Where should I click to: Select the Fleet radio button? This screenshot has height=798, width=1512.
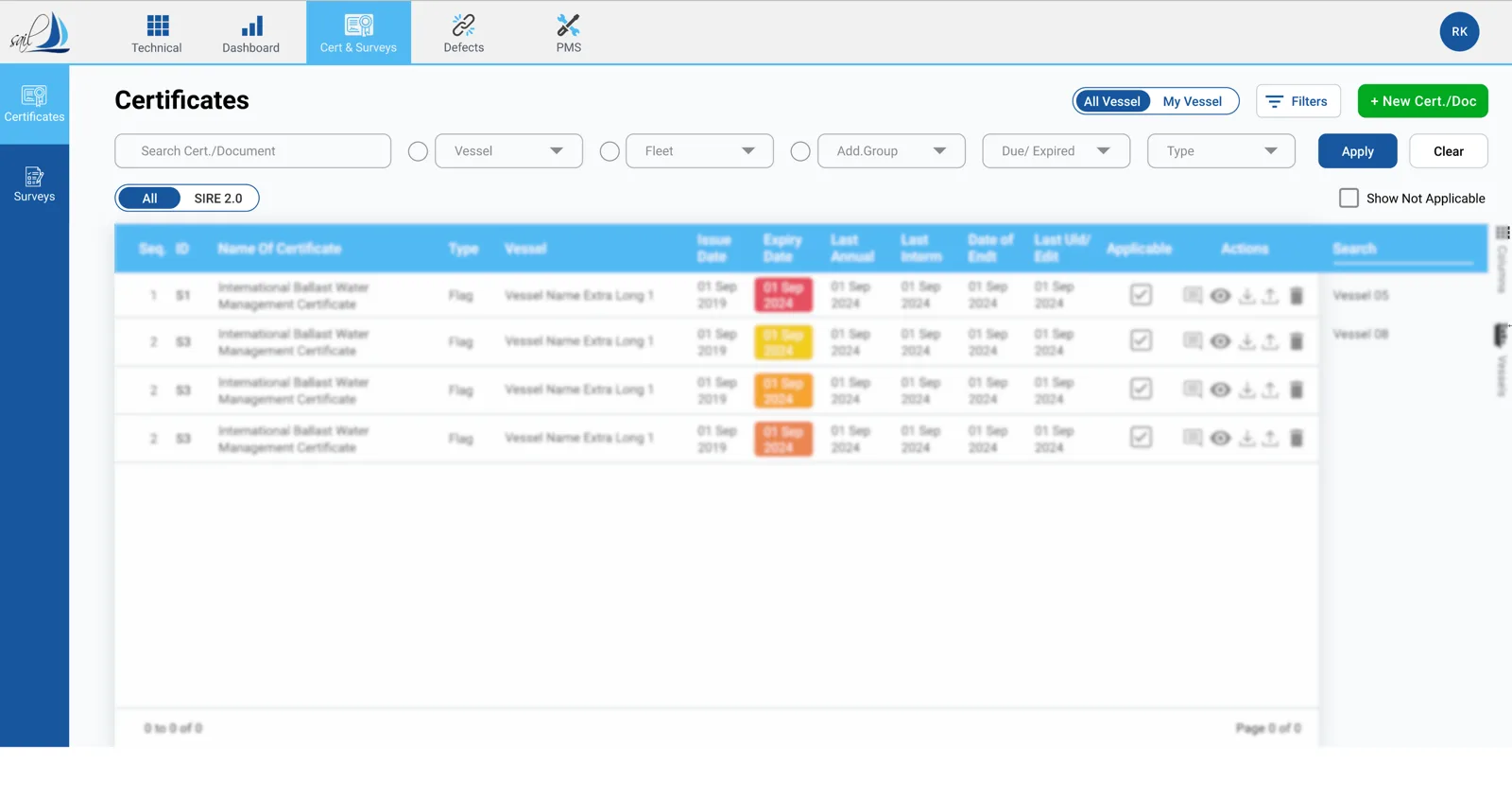(x=610, y=151)
